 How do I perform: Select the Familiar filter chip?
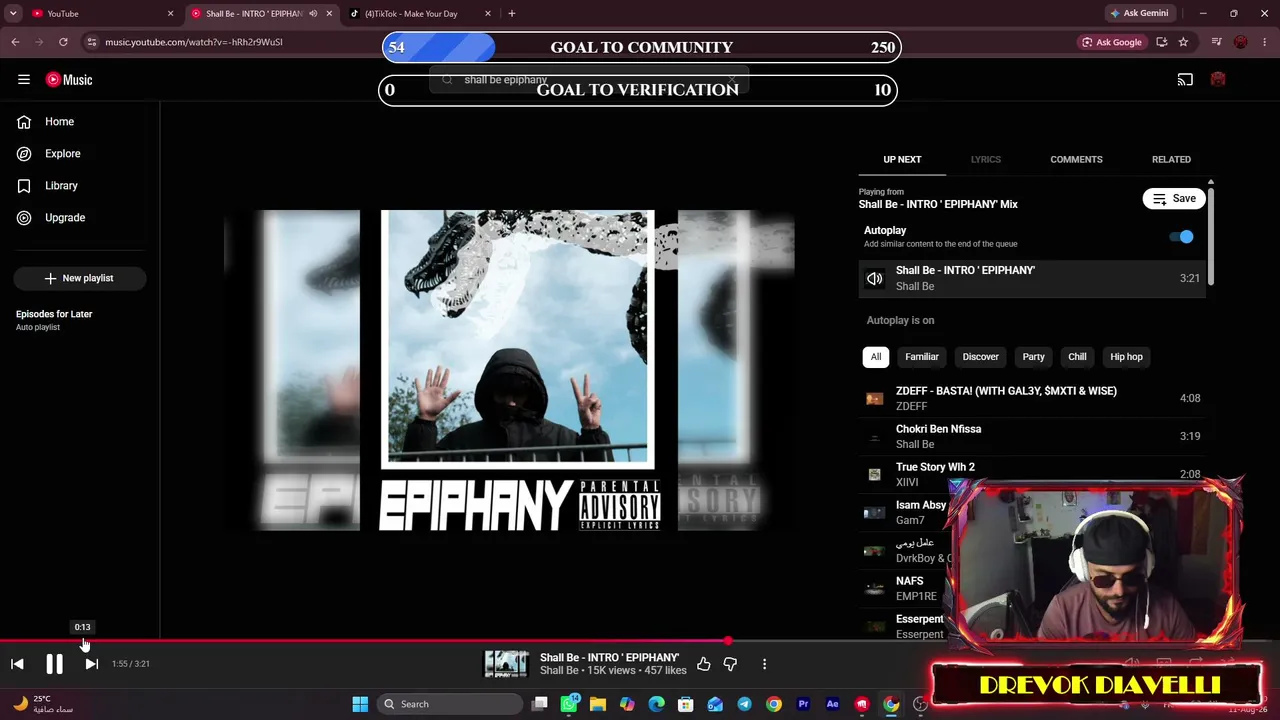pyautogui.click(x=922, y=357)
